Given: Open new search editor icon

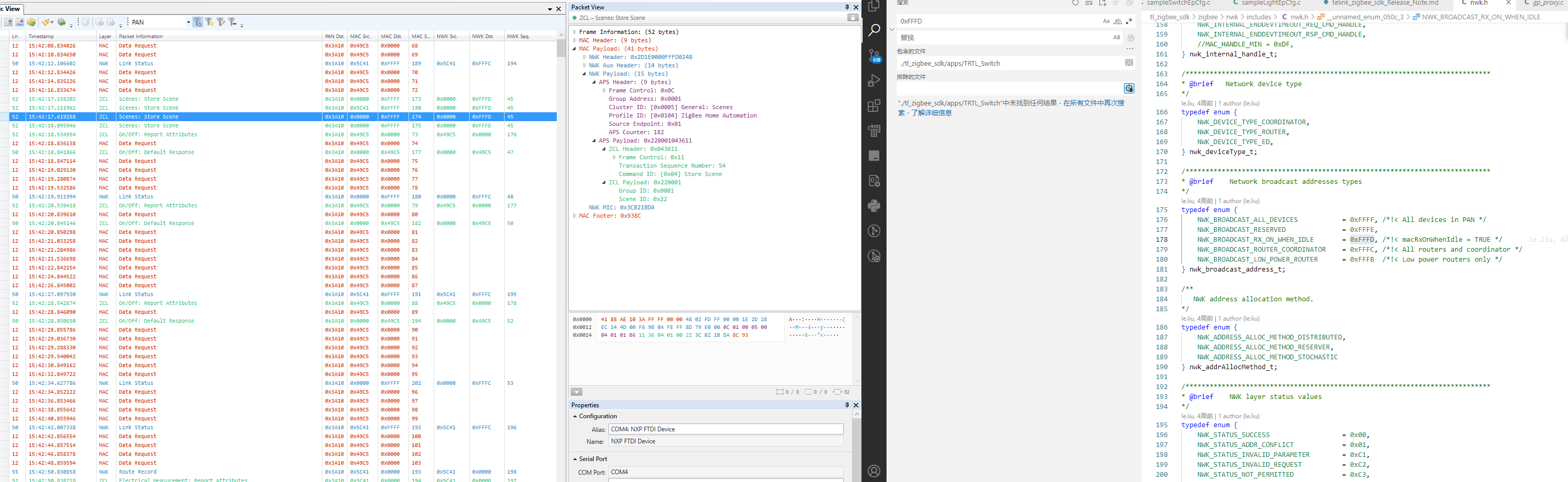Looking at the screenshot, I should (x=1103, y=3).
